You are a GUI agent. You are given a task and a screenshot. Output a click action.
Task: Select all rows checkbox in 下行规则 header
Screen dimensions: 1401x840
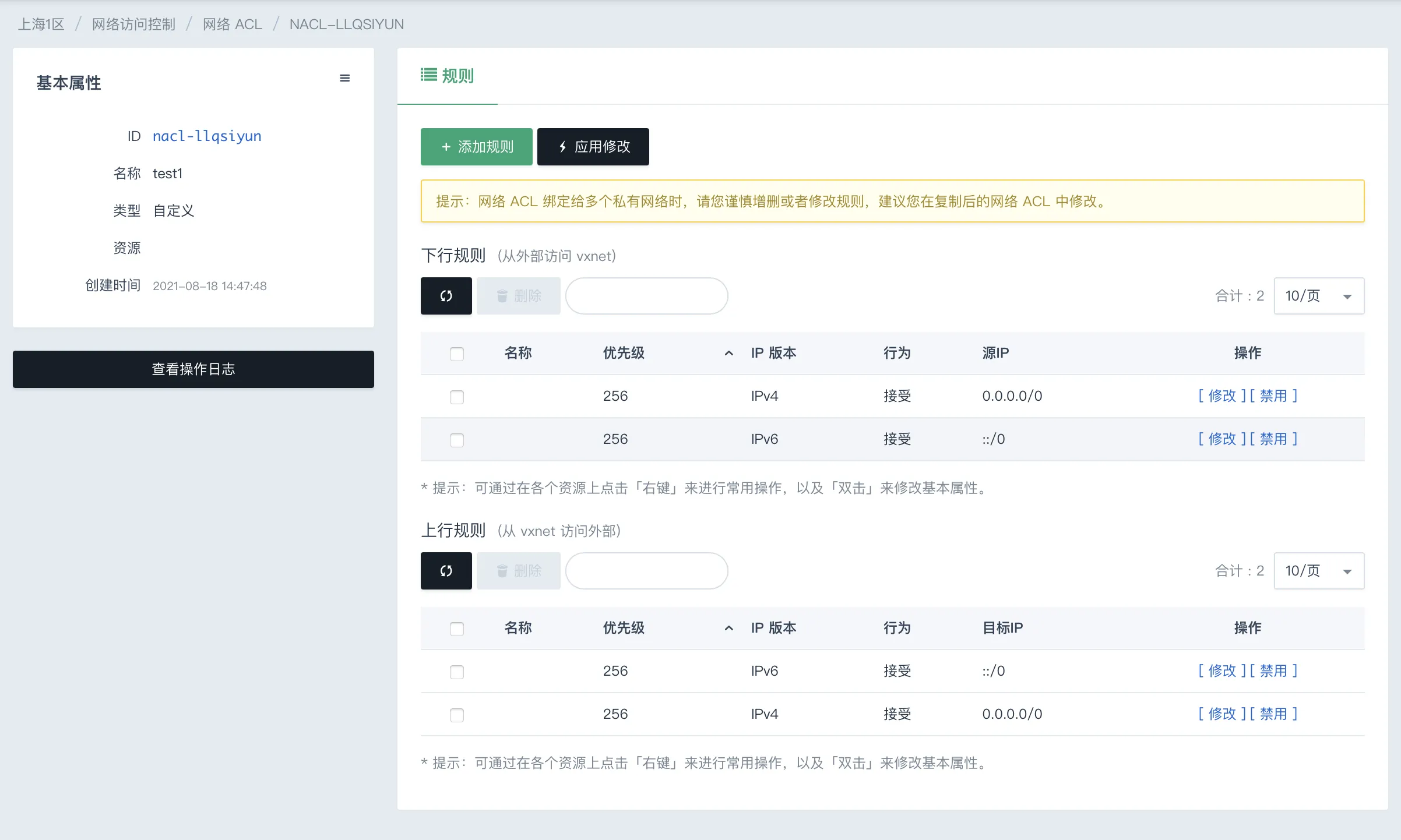[457, 354]
